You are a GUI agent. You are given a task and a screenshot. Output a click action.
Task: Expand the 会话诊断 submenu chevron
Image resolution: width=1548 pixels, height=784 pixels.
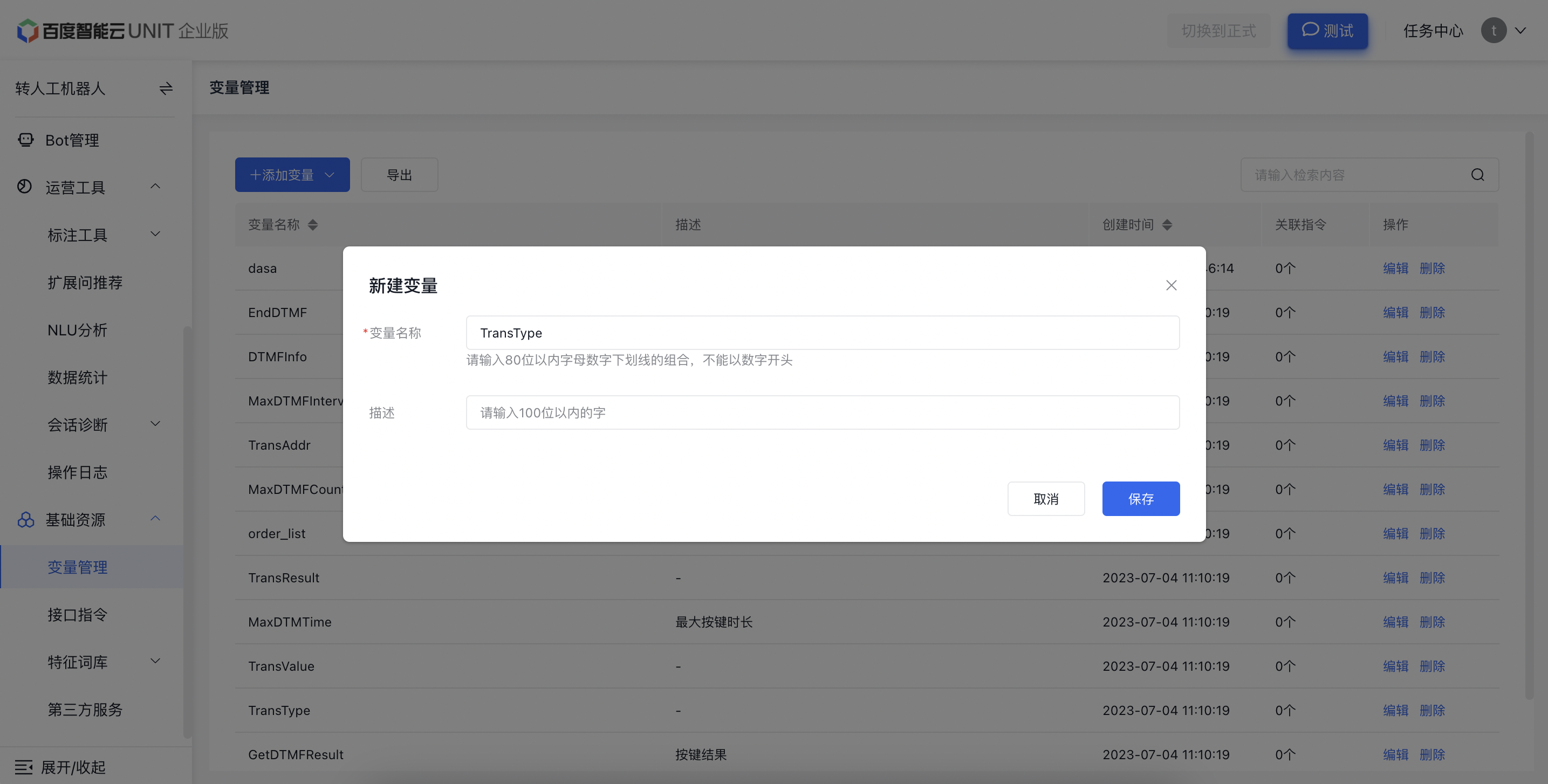(x=155, y=424)
